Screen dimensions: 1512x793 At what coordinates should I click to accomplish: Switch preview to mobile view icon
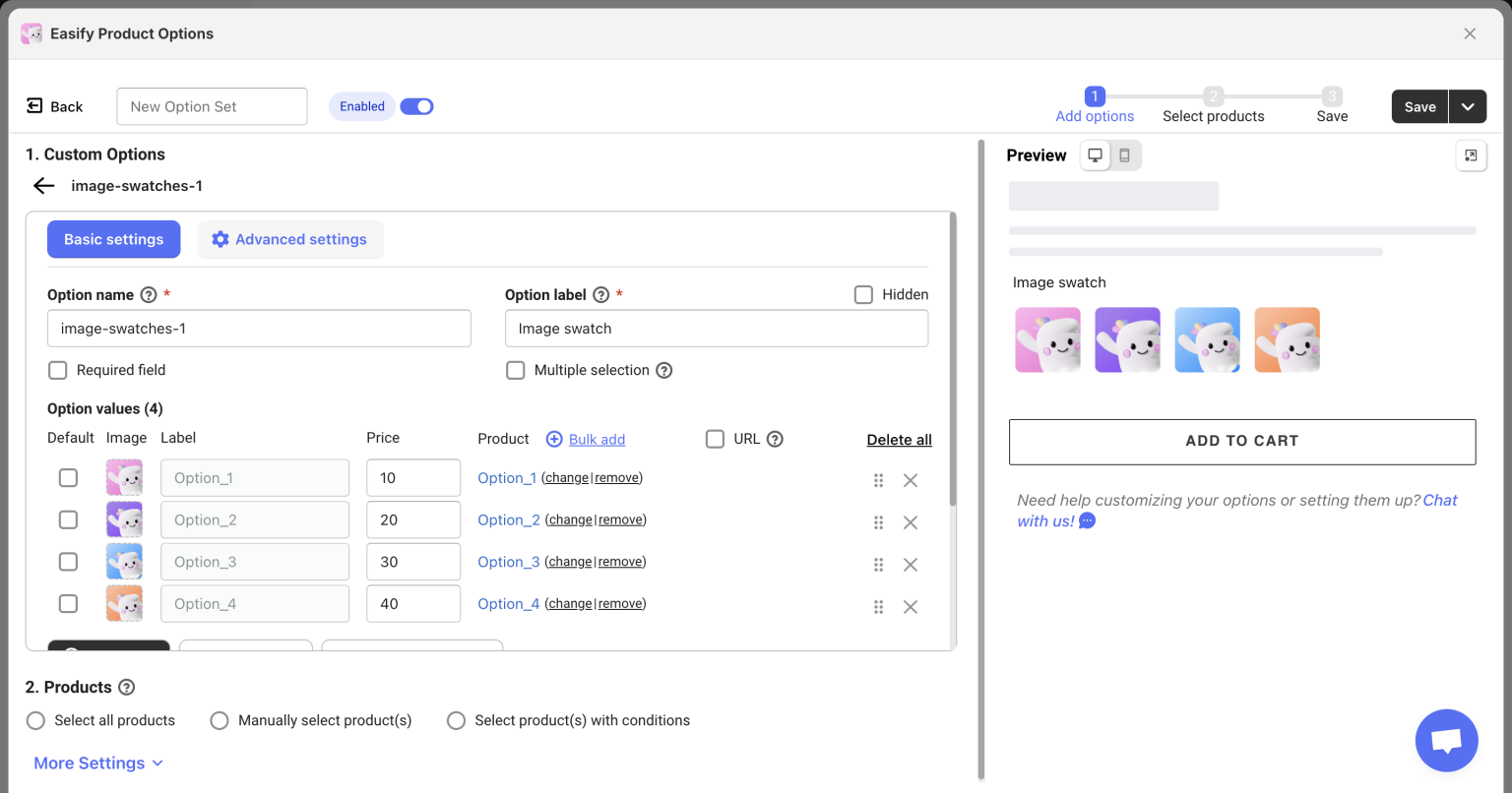click(1124, 155)
